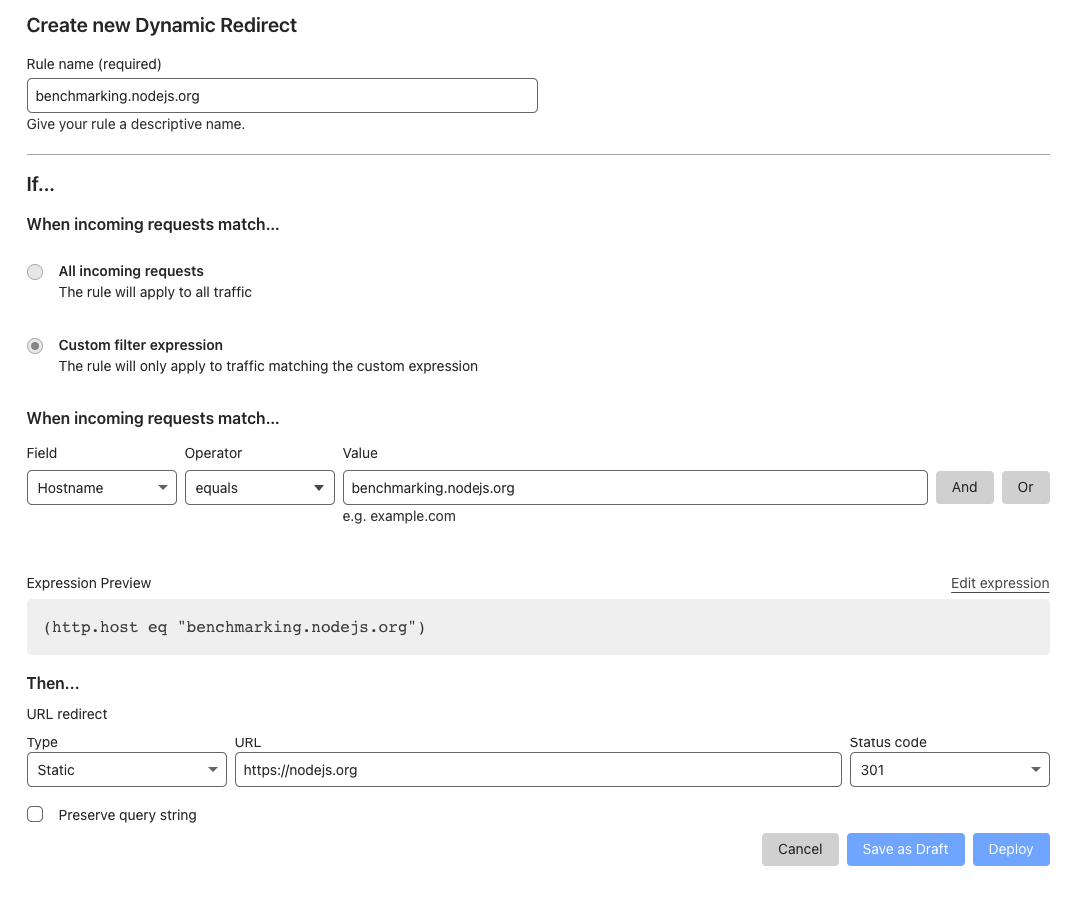Click into the Rule name input field

tap(282, 96)
